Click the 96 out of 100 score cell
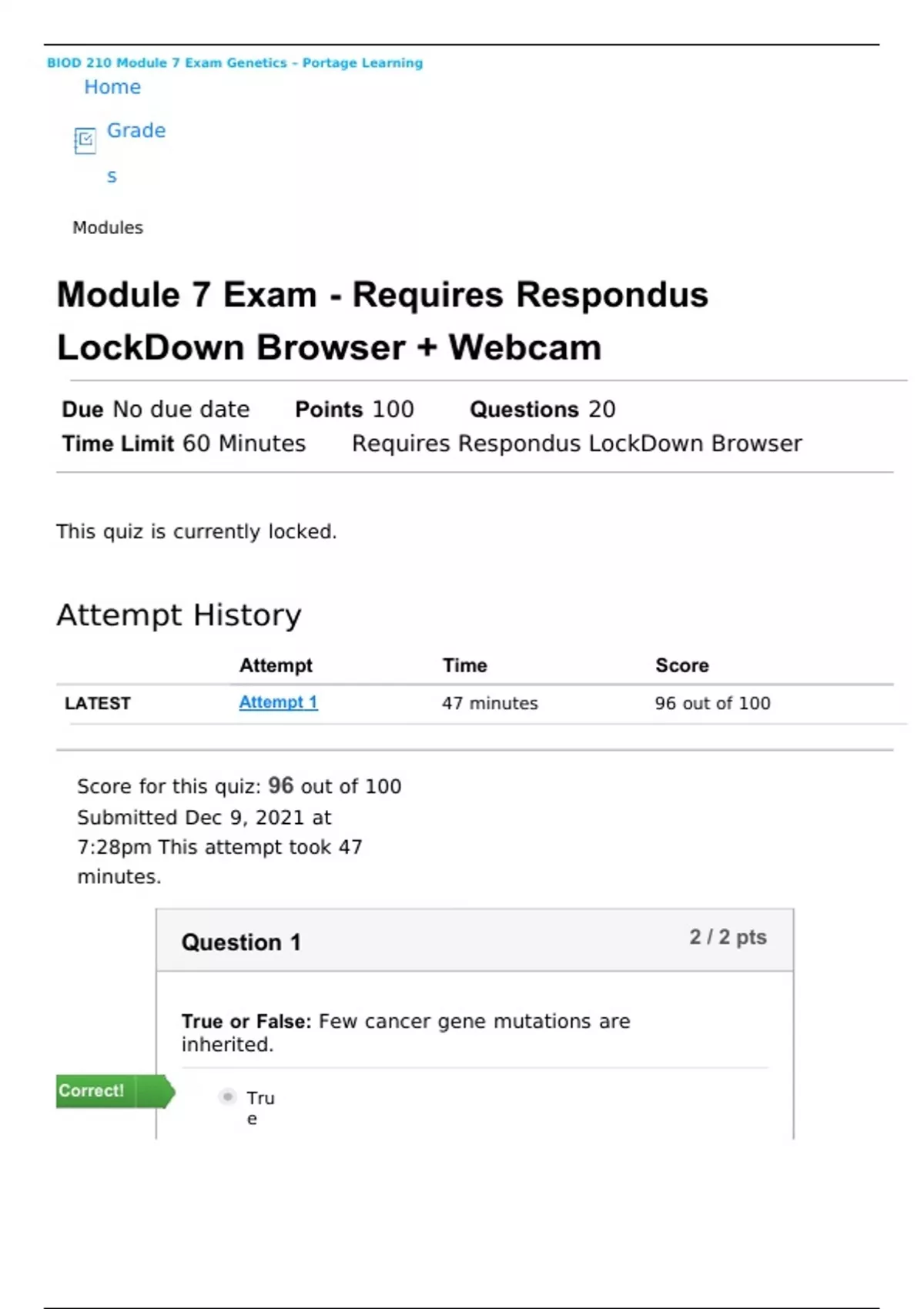 [x=712, y=703]
